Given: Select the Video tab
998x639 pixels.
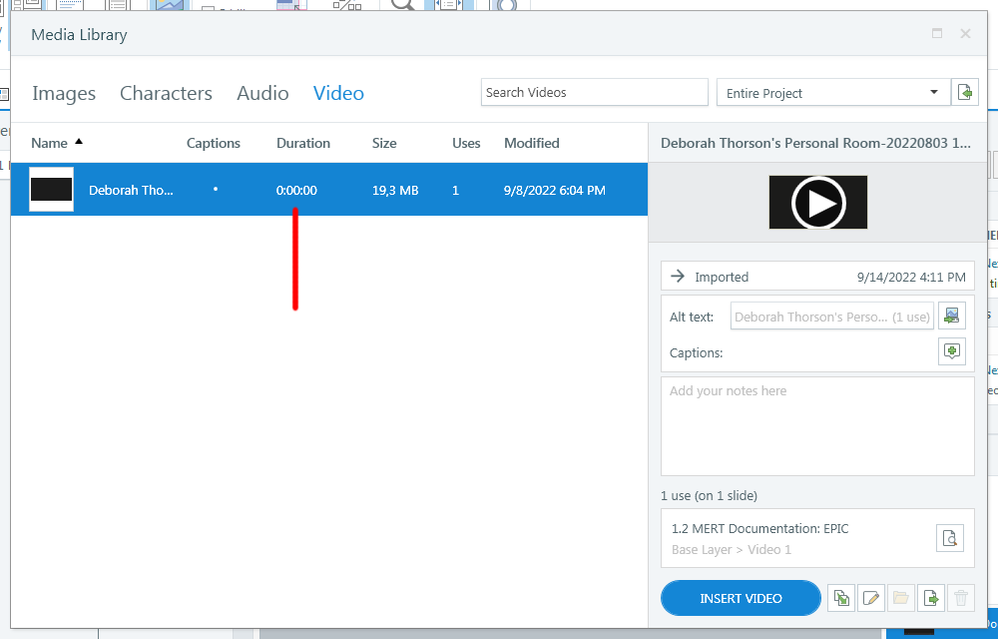Looking at the screenshot, I should coord(339,93).
